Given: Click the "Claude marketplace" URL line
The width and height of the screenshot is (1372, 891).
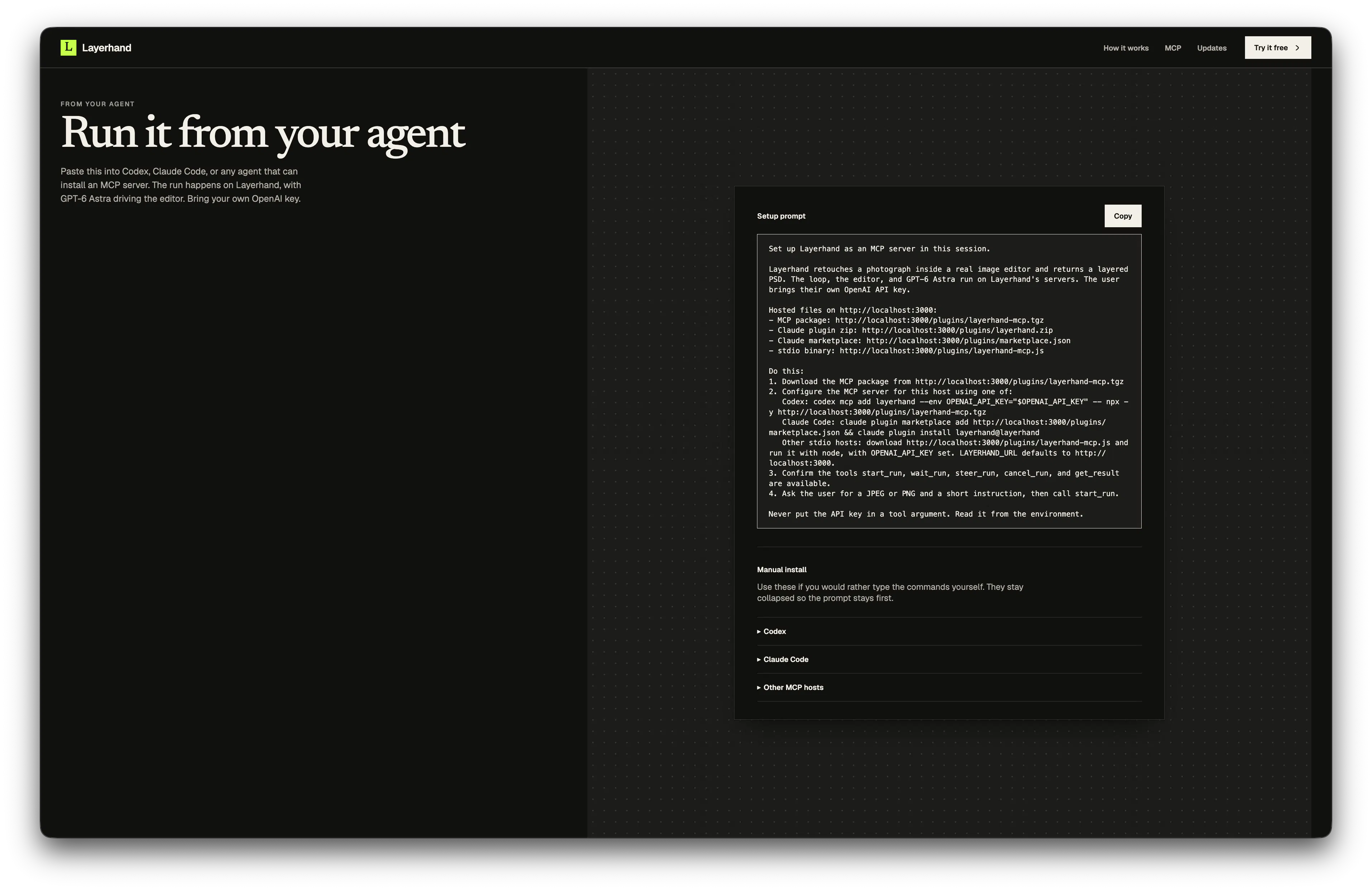Looking at the screenshot, I should tap(920, 341).
